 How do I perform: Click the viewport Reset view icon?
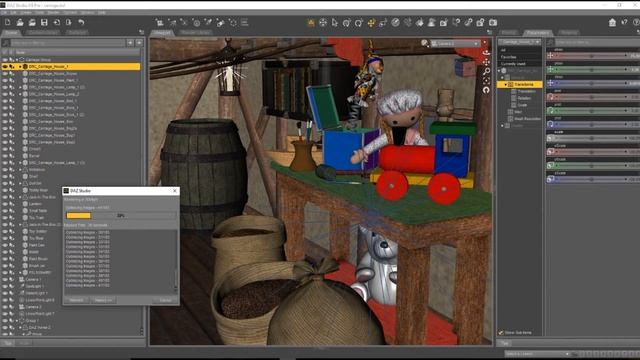(x=486, y=90)
